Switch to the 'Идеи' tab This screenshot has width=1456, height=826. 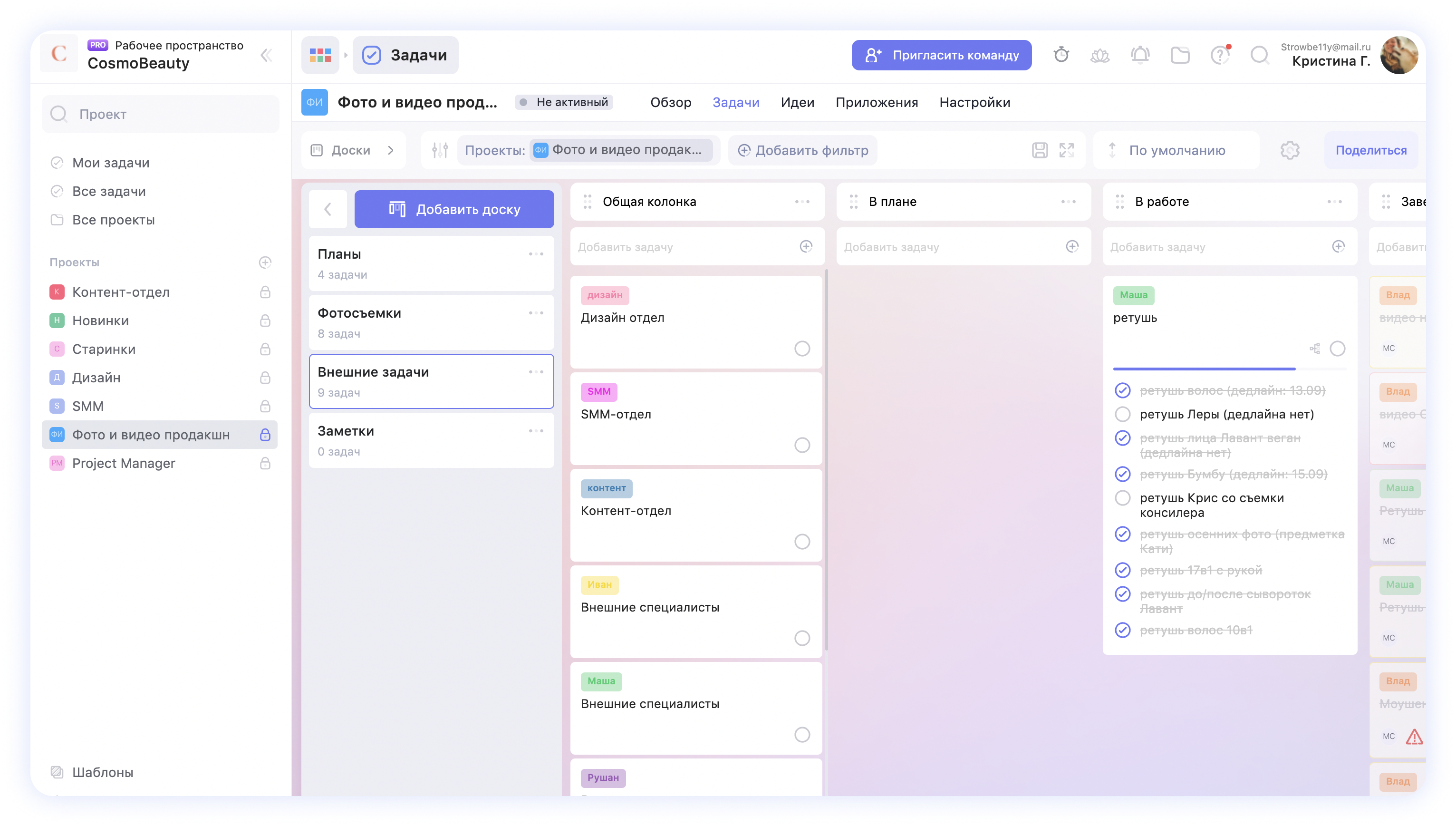pos(797,103)
